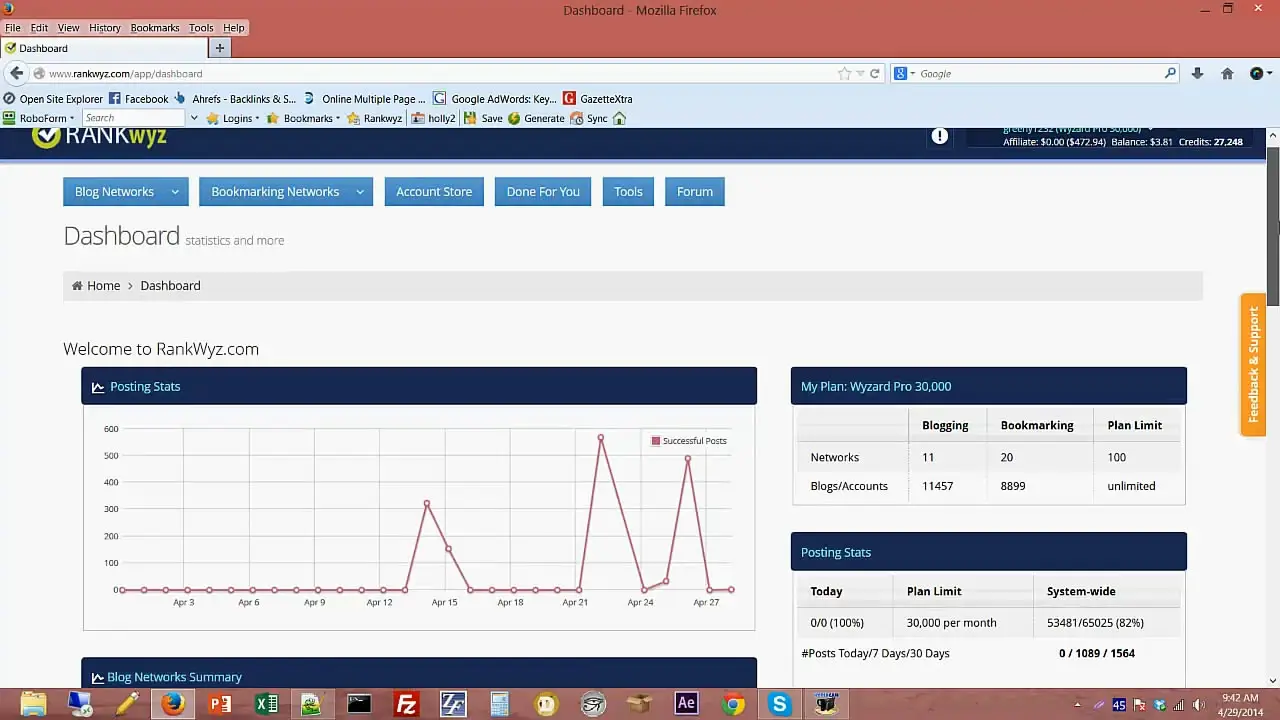Screen dimensions: 1280x720
Task: Open the Google AdWords Keyword bookmark
Action: click(495, 99)
